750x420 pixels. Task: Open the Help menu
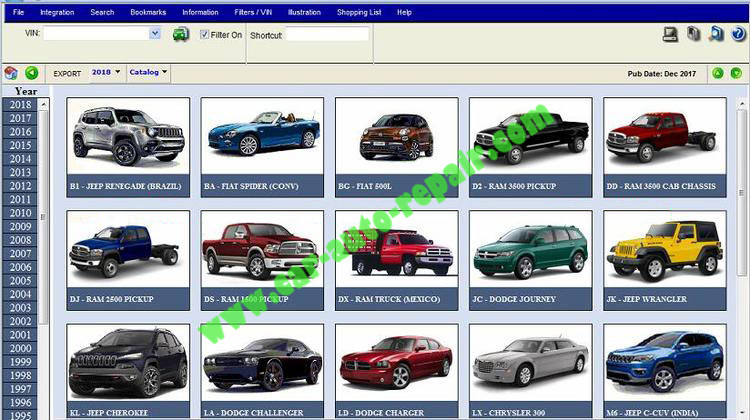tap(404, 12)
